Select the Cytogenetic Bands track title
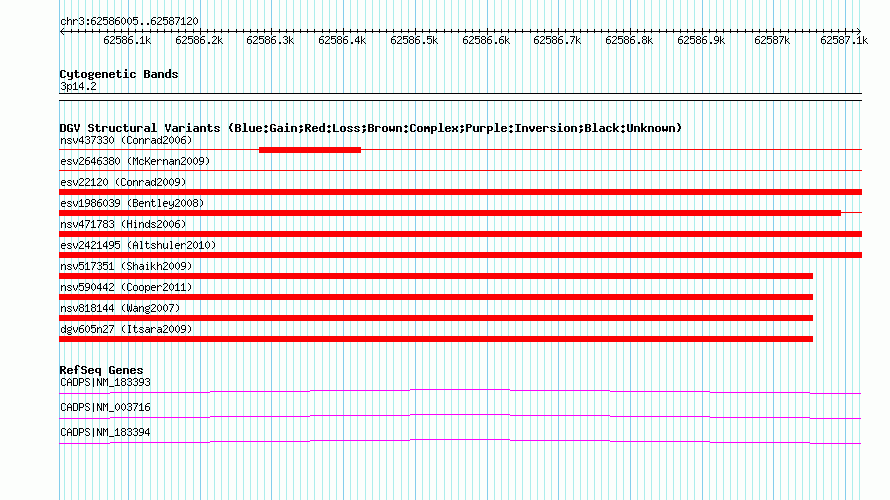This screenshot has width=890, height=500. 119,74
